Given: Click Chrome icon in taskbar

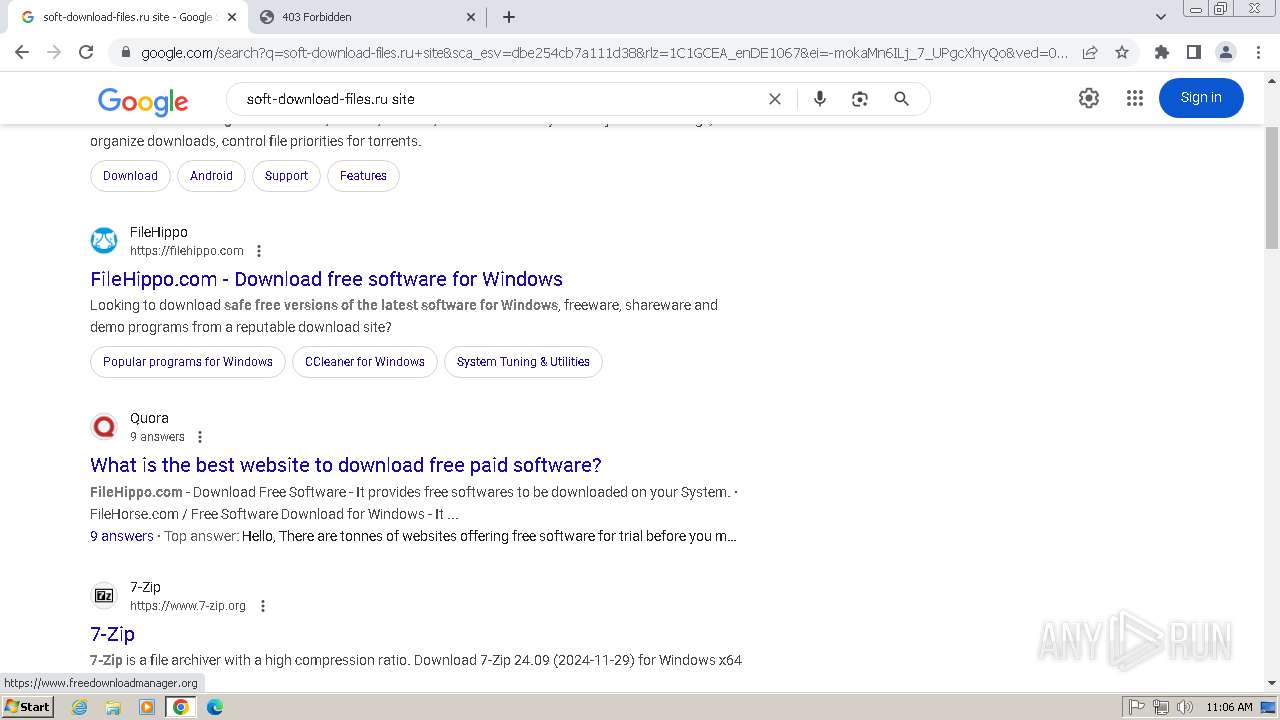Looking at the screenshot, I should pyautogui.click(x=181, y=707).
